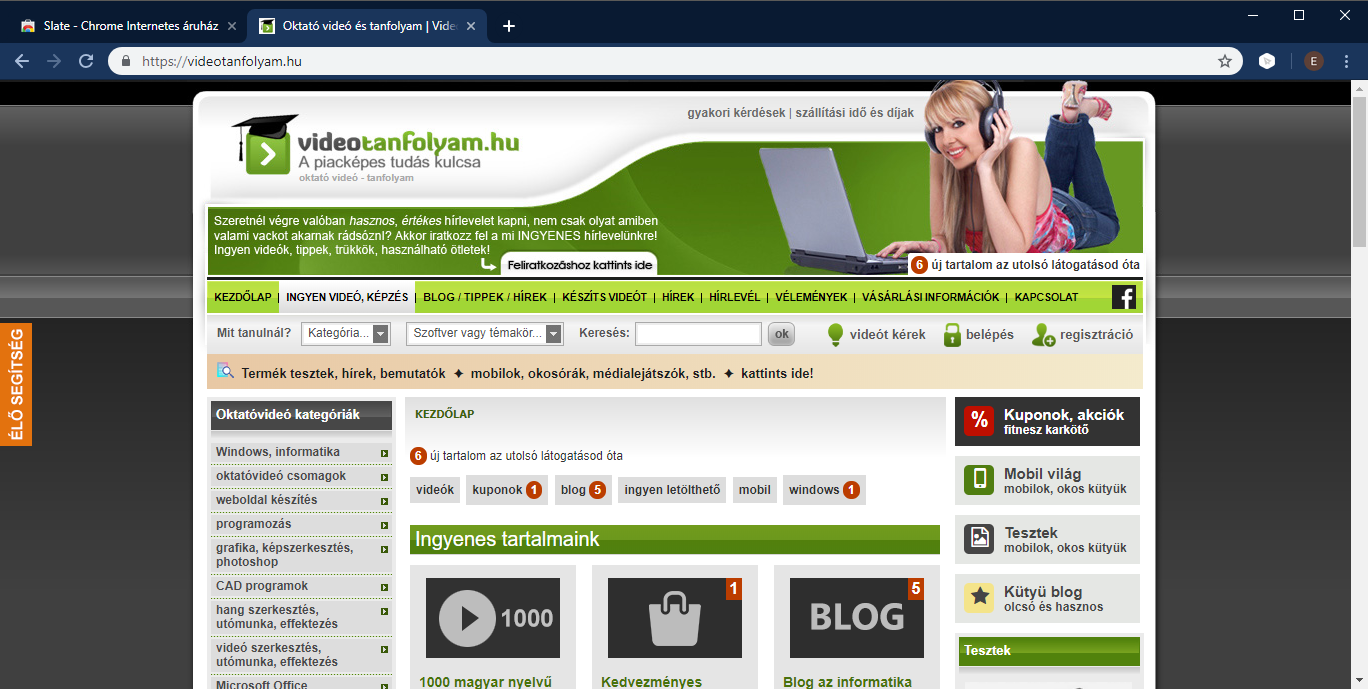Click the KEZDŐLAP breadcrumb text
Screen dimensions: 1368x689
click(x=444, y=413)
